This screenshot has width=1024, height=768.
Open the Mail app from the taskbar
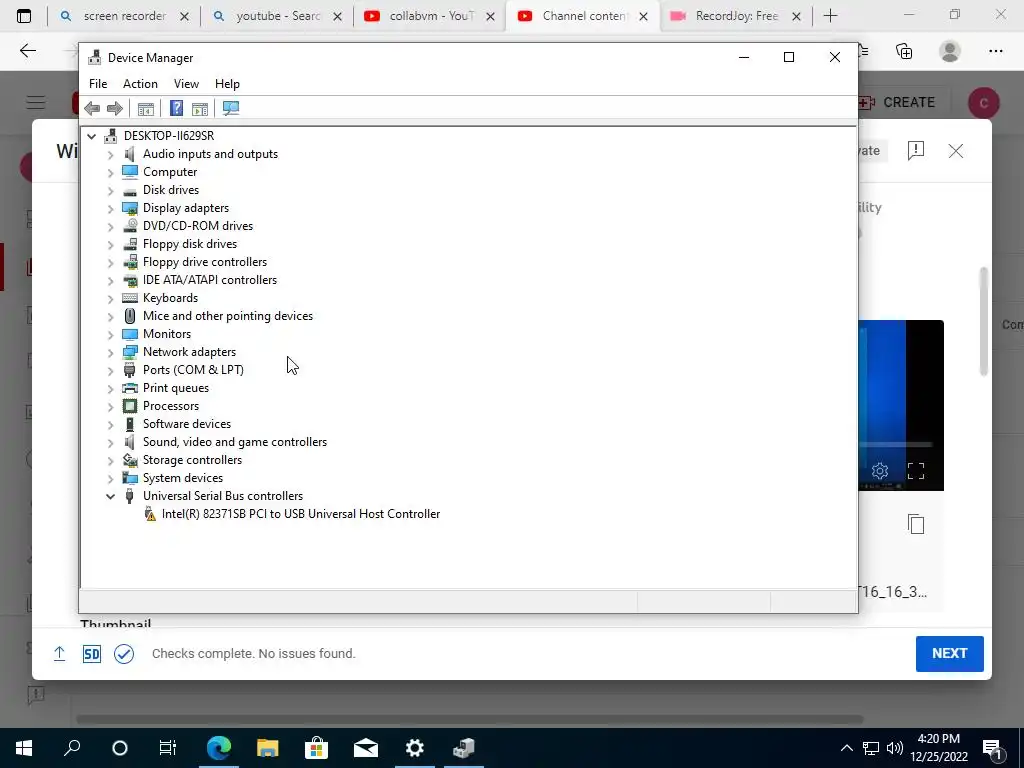pos(366,748)
